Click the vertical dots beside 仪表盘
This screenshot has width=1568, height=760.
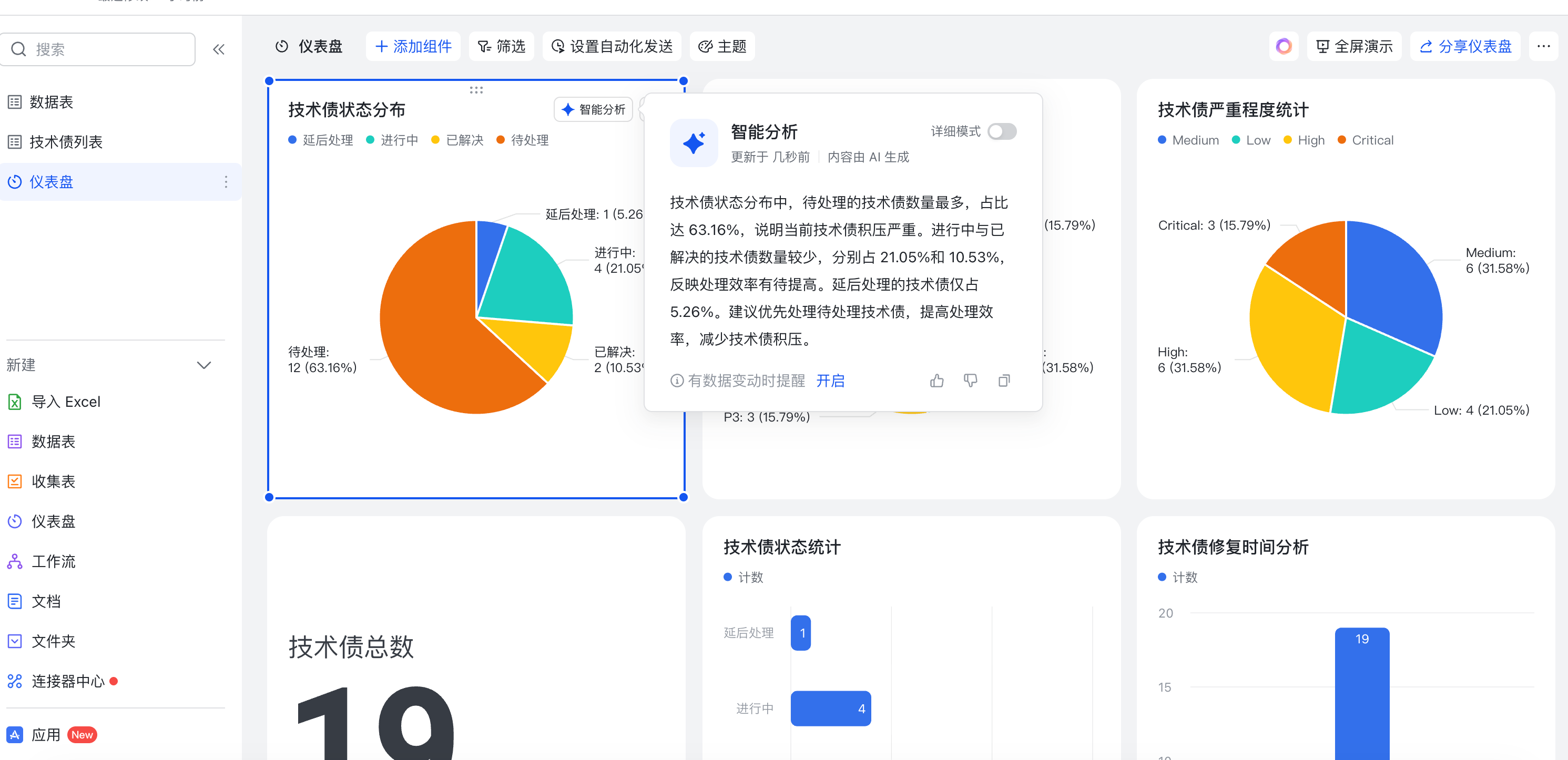[226, 182]
